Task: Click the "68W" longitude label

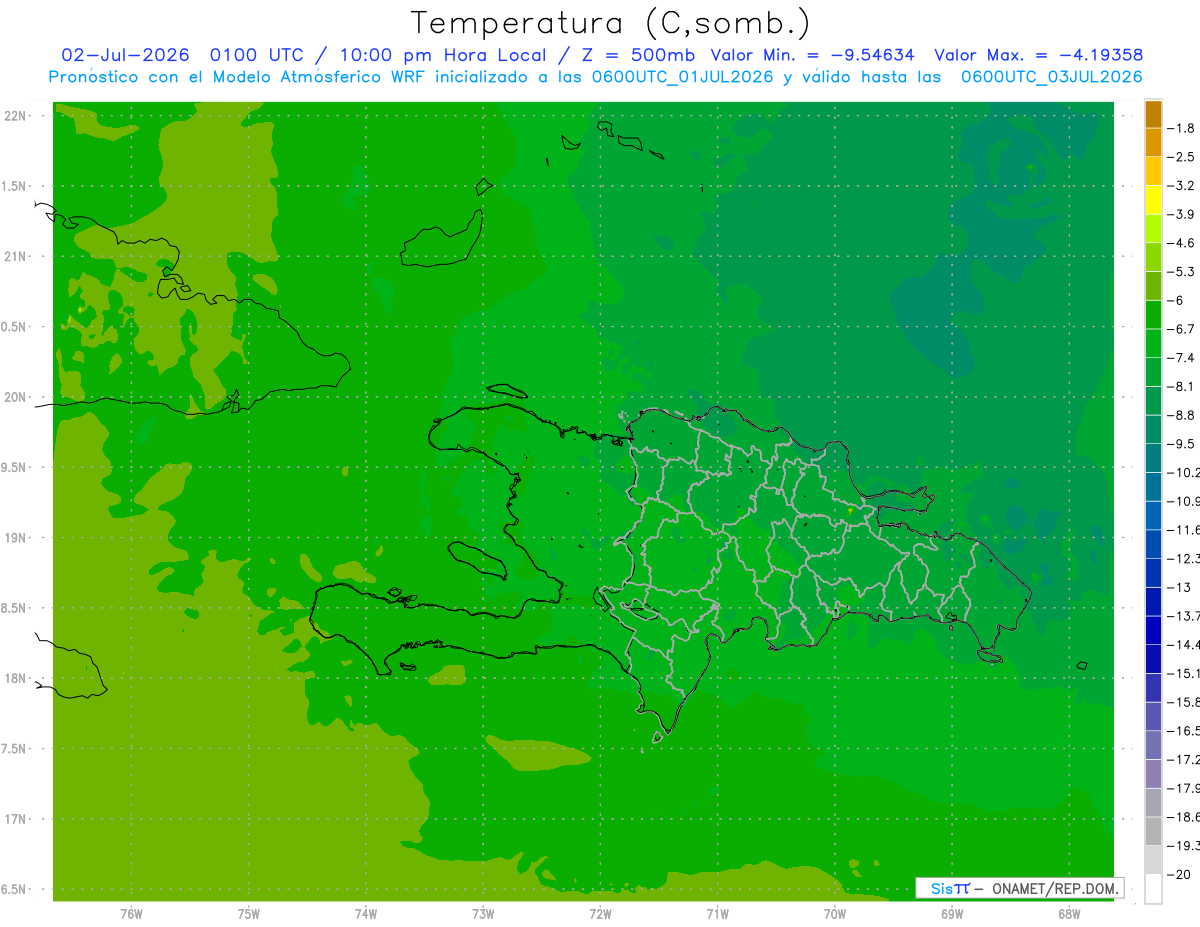Action: 1068,913
